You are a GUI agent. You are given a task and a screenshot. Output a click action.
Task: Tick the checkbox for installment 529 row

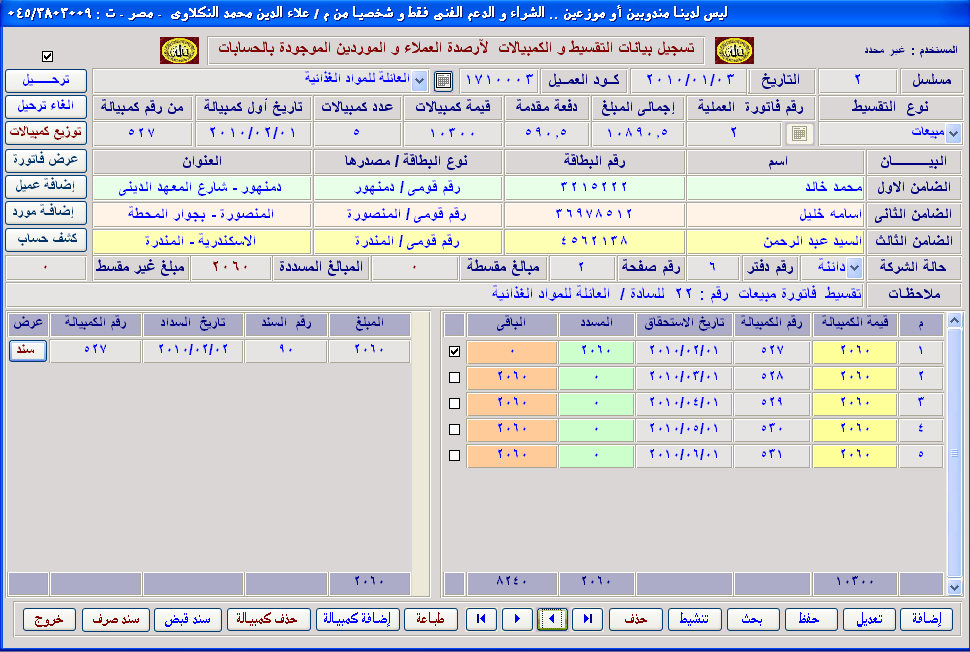[455, 404]
